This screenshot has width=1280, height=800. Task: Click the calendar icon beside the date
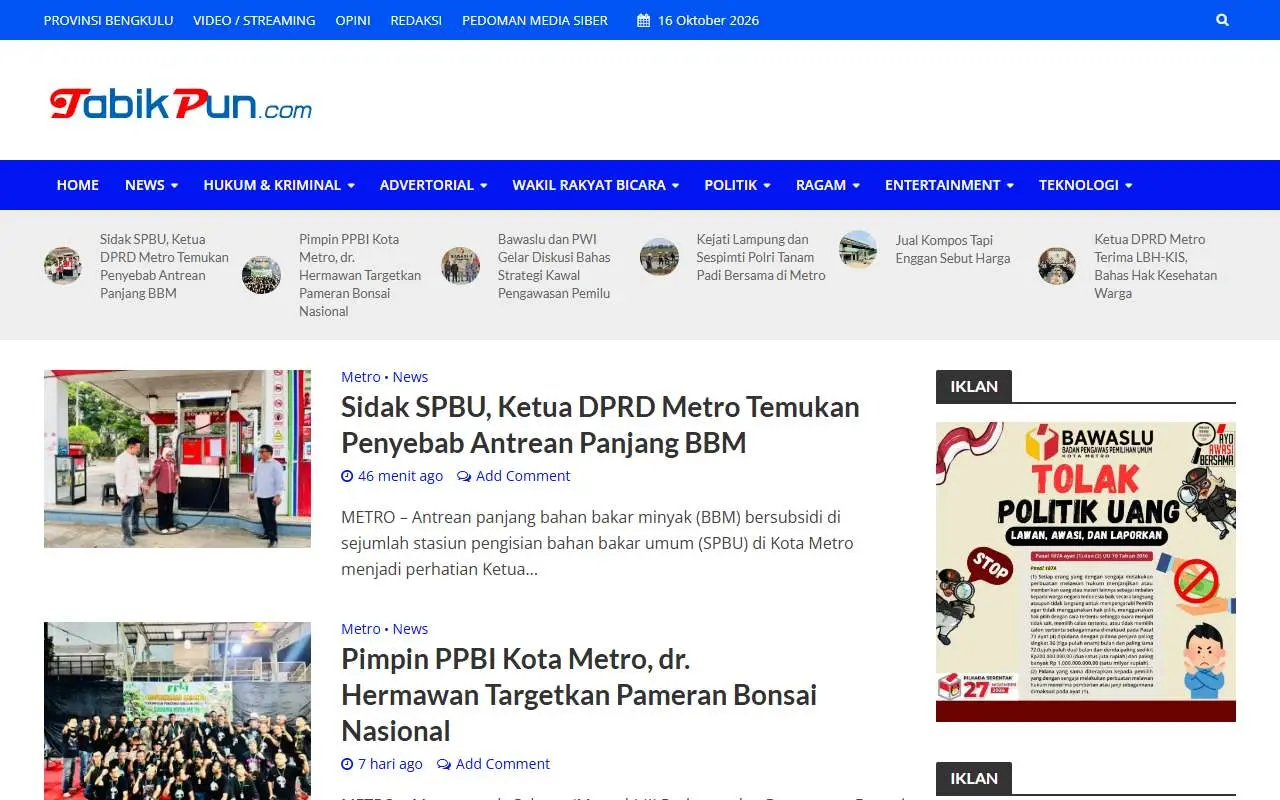[x=643, y=20]
